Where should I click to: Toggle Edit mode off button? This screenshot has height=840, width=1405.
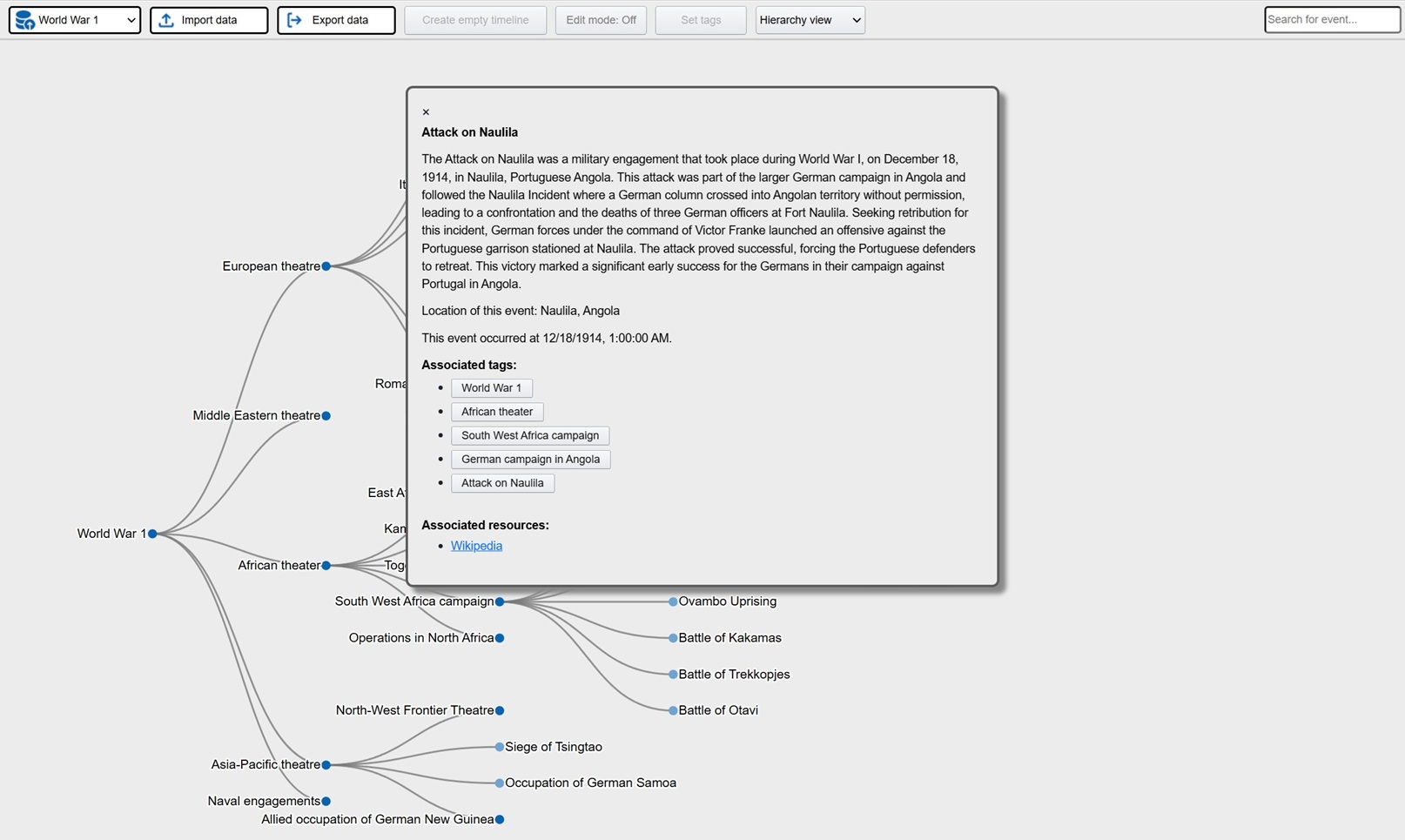coord(601,20)
